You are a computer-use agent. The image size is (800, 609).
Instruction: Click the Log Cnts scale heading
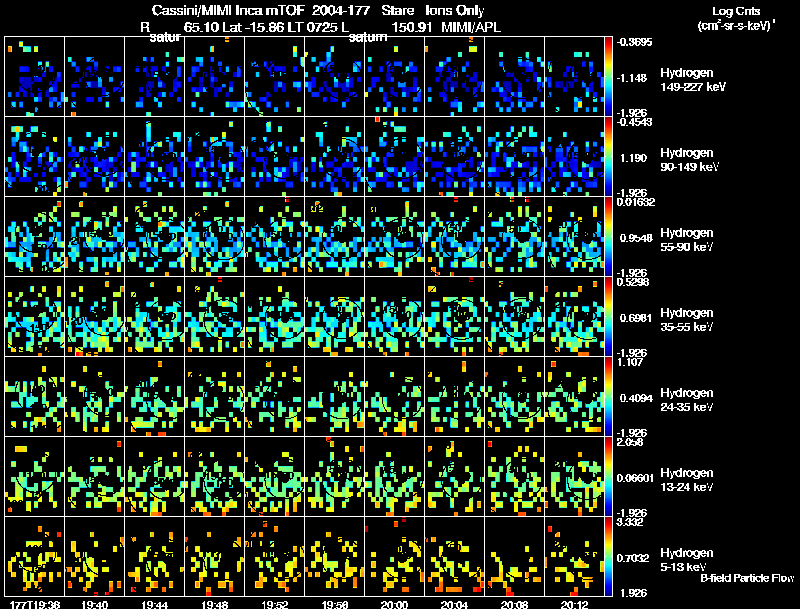pyautogui.click(x=736, y=11)
